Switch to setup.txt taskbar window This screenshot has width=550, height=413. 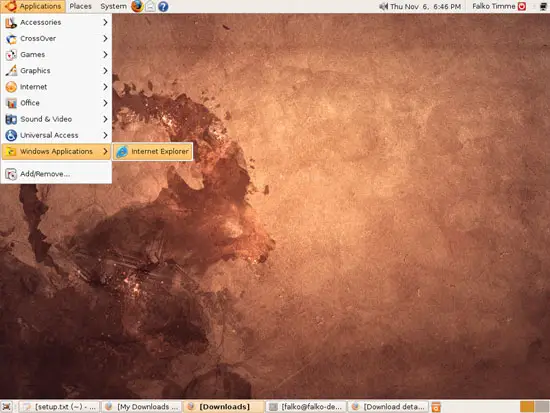pos(59,407)
